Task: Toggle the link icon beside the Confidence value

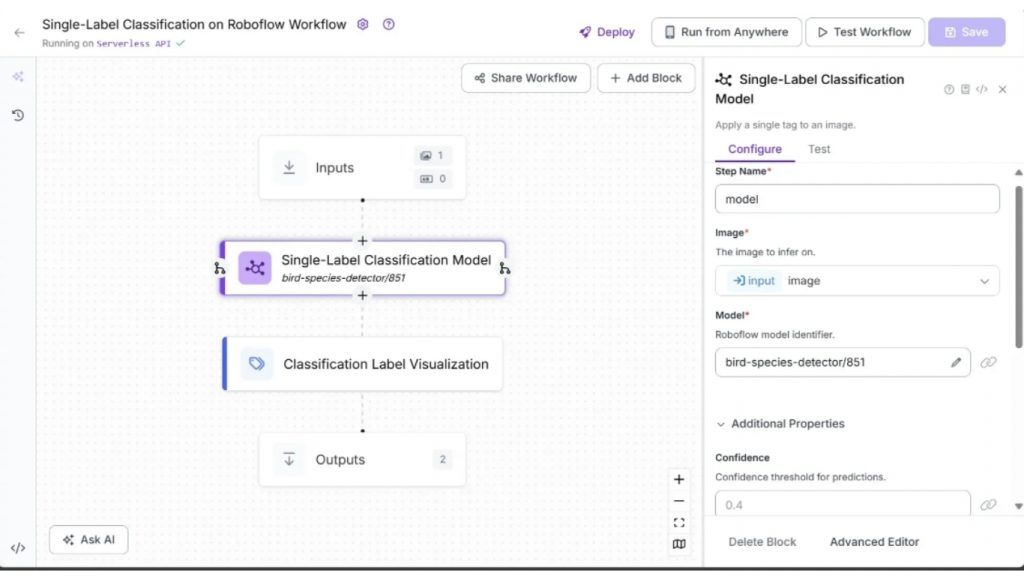Action: pos(989,503)
